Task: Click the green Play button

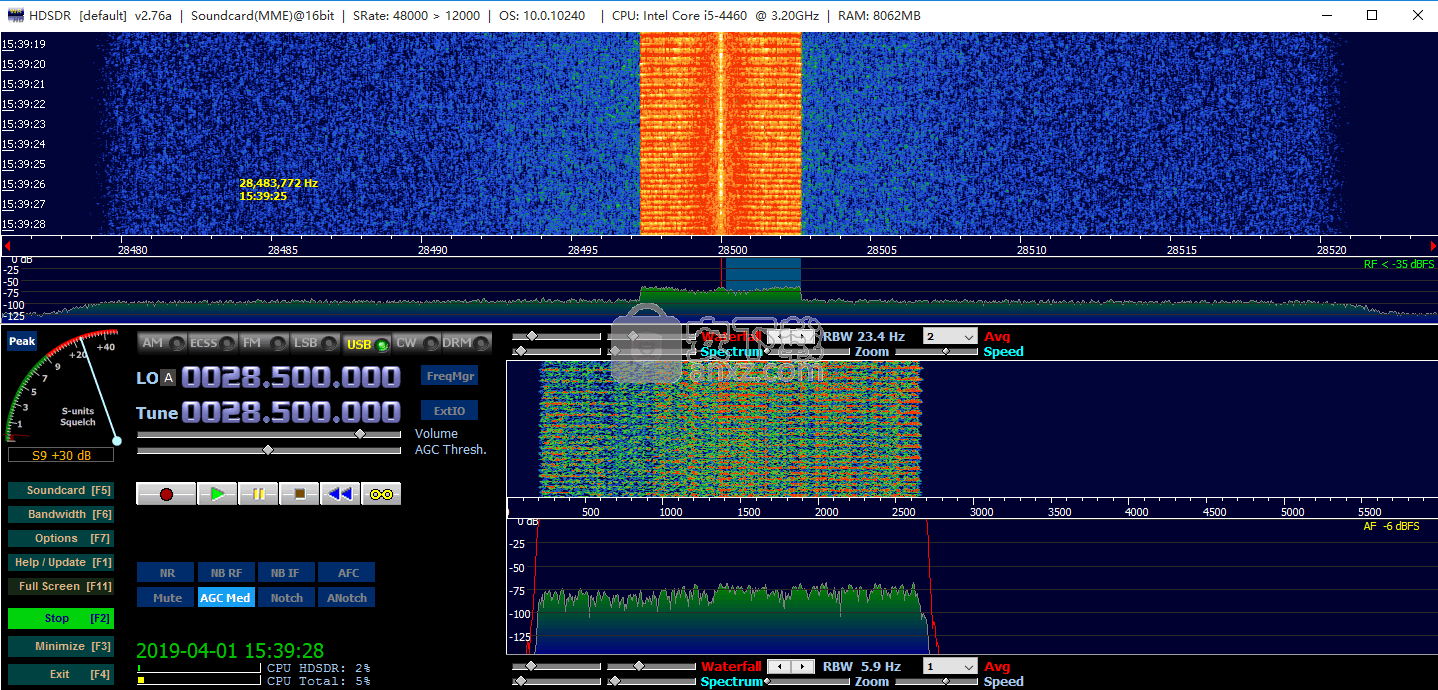Action: pyautogui.click(x=217, y=494)
